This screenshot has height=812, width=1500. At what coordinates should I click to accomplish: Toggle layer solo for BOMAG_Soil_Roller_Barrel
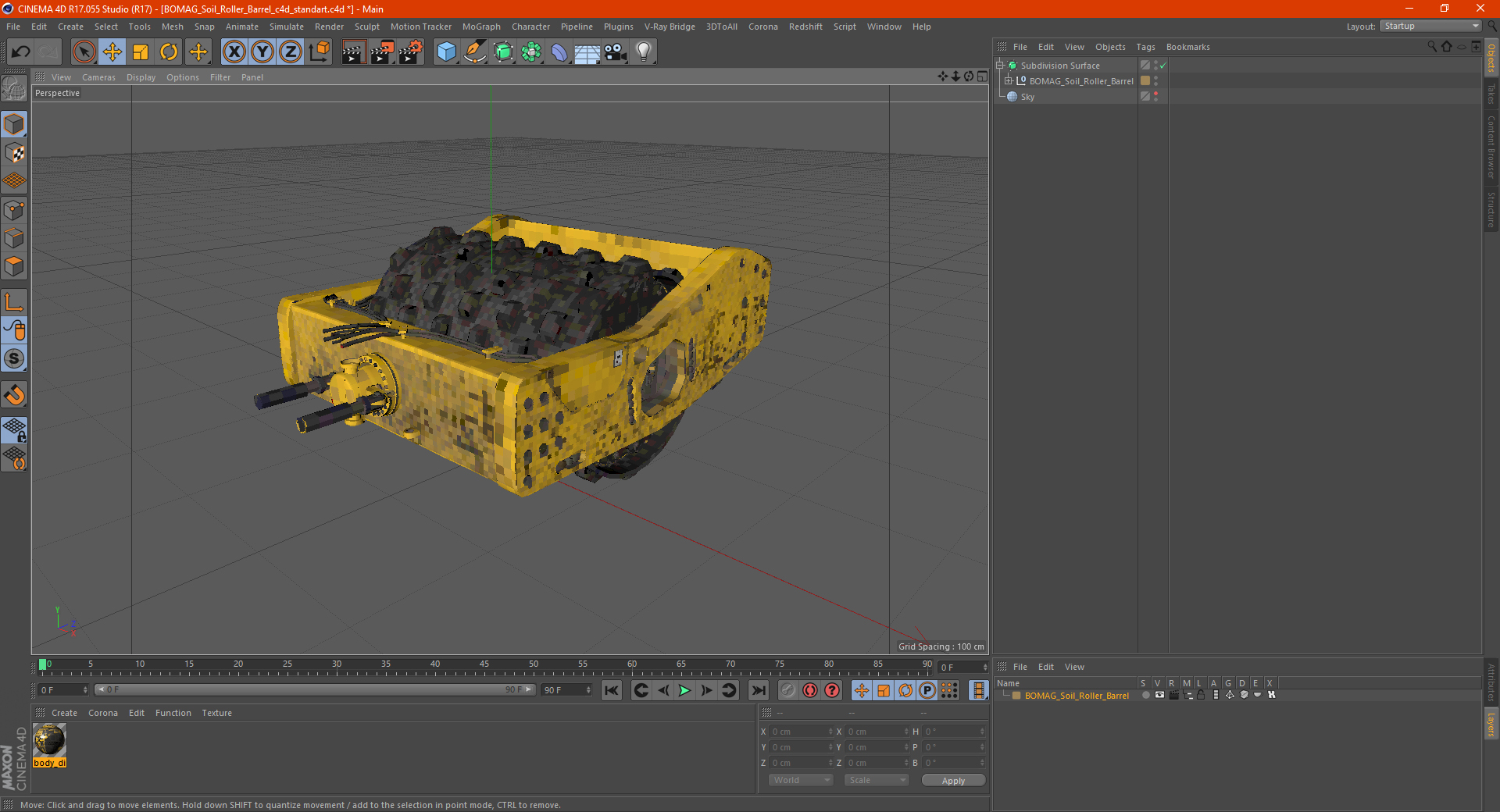click(x=1146, y=695)
